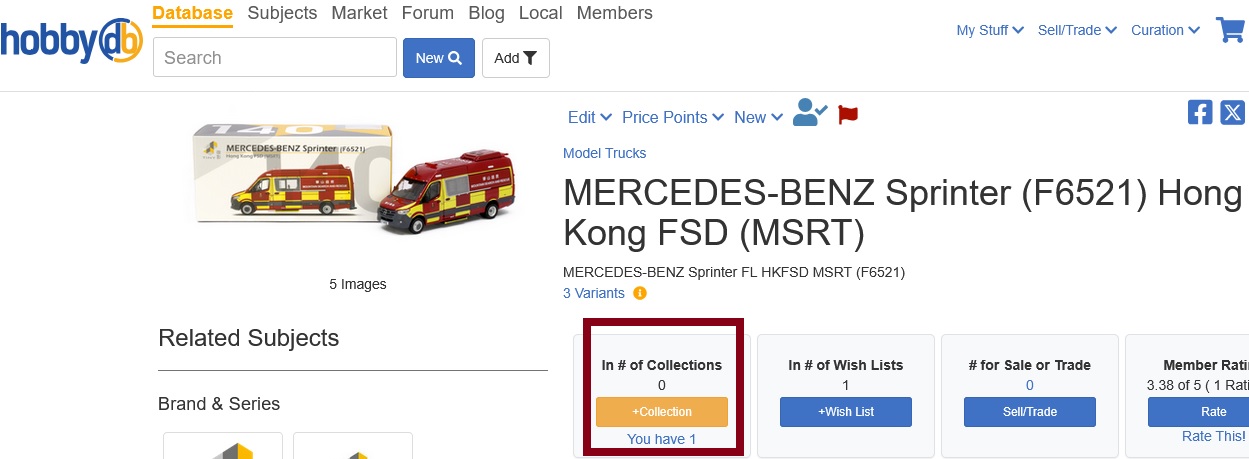
Task: Add item with +Collection button
Action: click(661, 412)
